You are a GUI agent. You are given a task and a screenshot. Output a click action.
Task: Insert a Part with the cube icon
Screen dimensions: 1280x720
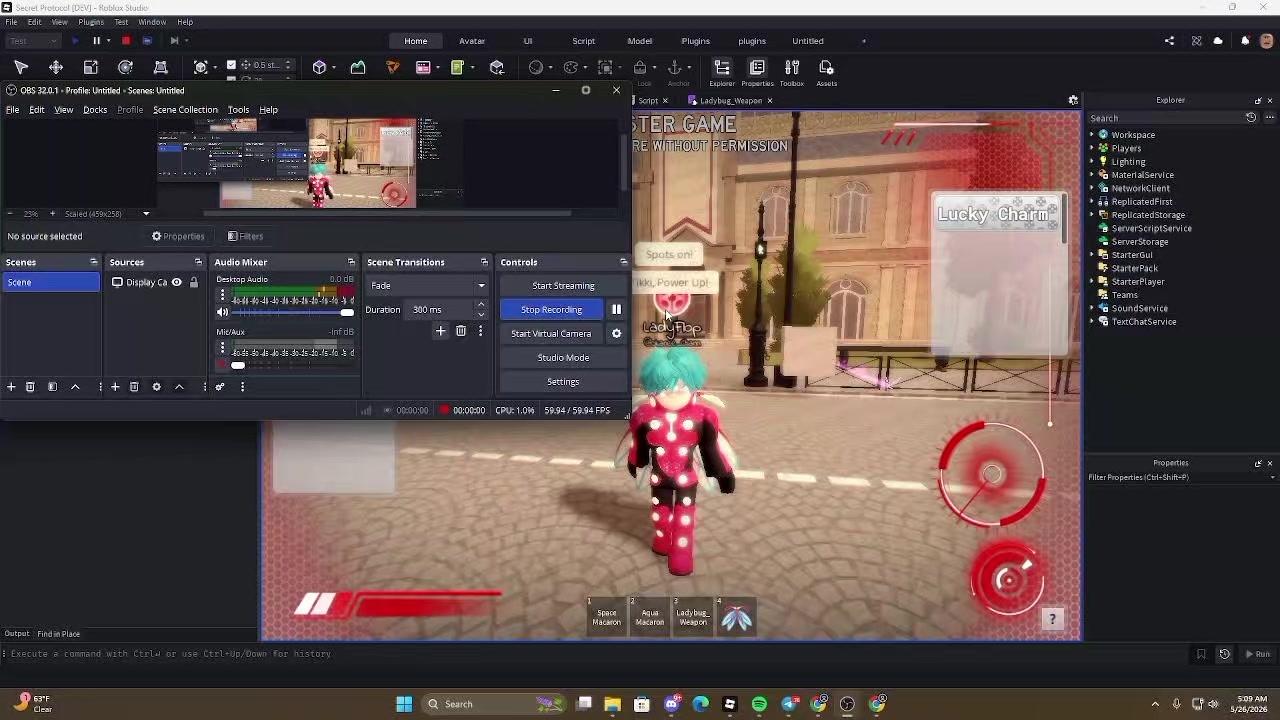click(x=319, y=67)
